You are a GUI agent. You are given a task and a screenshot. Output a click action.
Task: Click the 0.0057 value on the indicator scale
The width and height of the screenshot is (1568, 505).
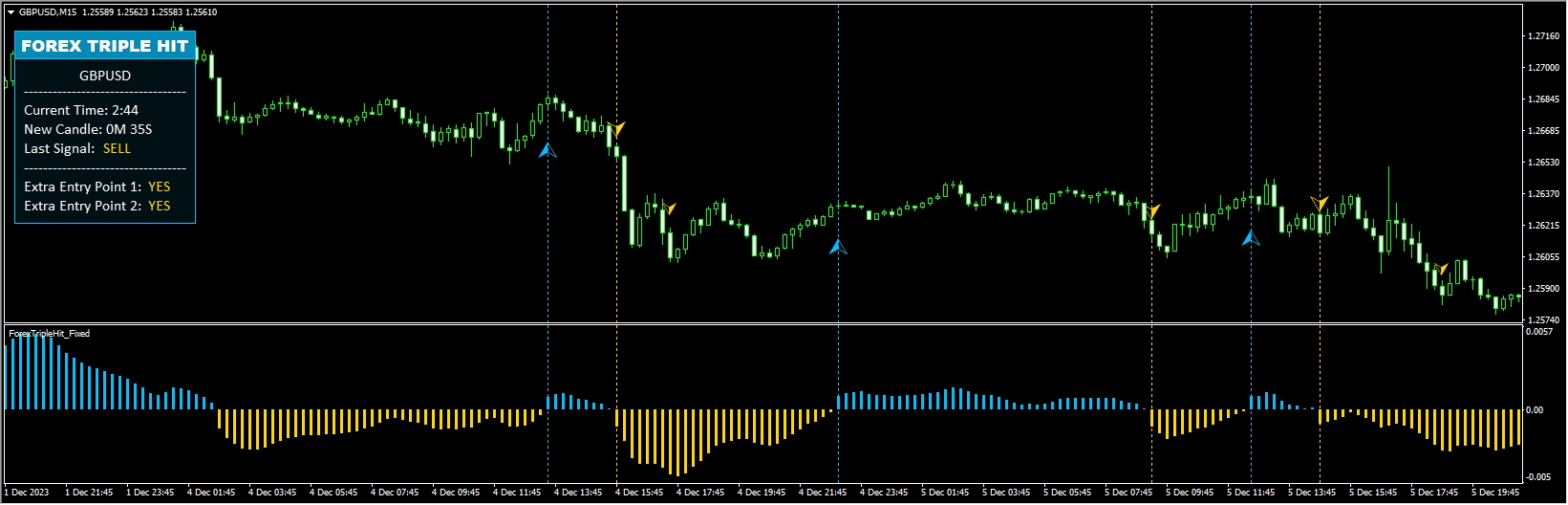1539,332
